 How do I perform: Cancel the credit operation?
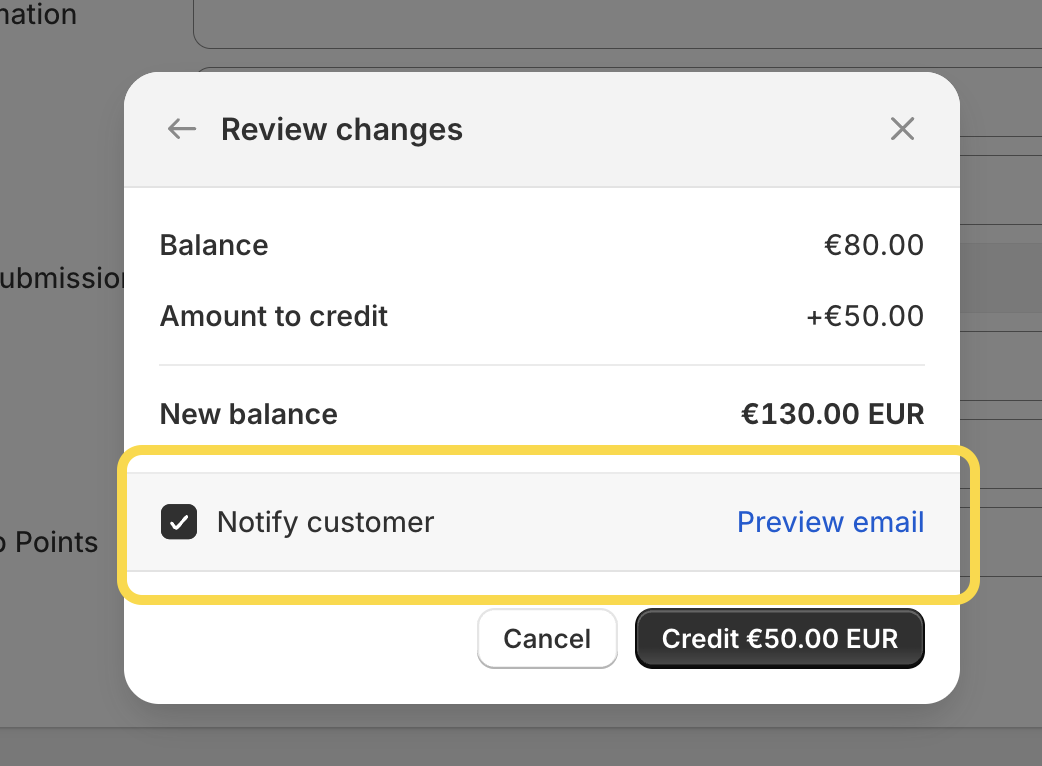point(547,638)
